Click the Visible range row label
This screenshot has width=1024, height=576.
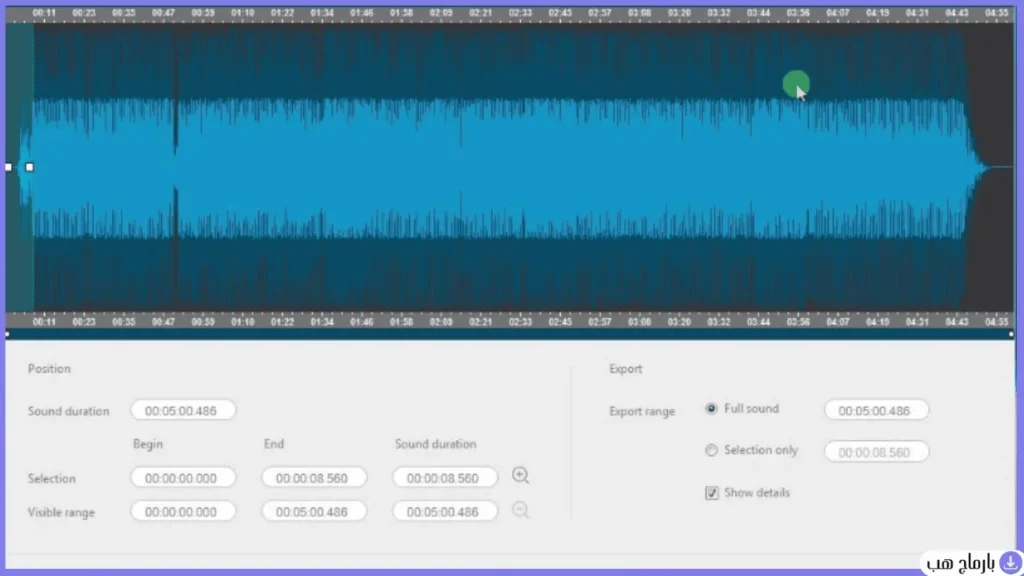click(x=61, y=513)
